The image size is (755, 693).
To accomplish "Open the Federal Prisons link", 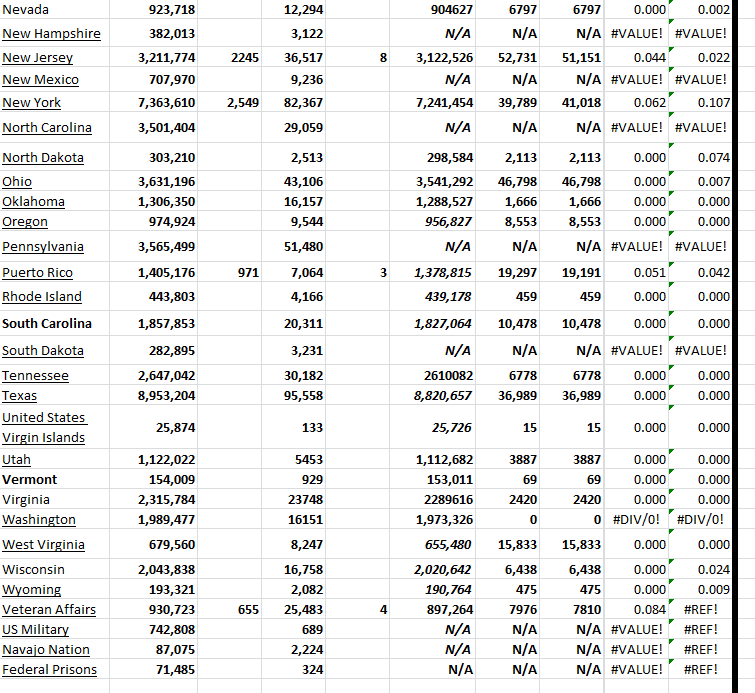I will (x=50, y=670).
